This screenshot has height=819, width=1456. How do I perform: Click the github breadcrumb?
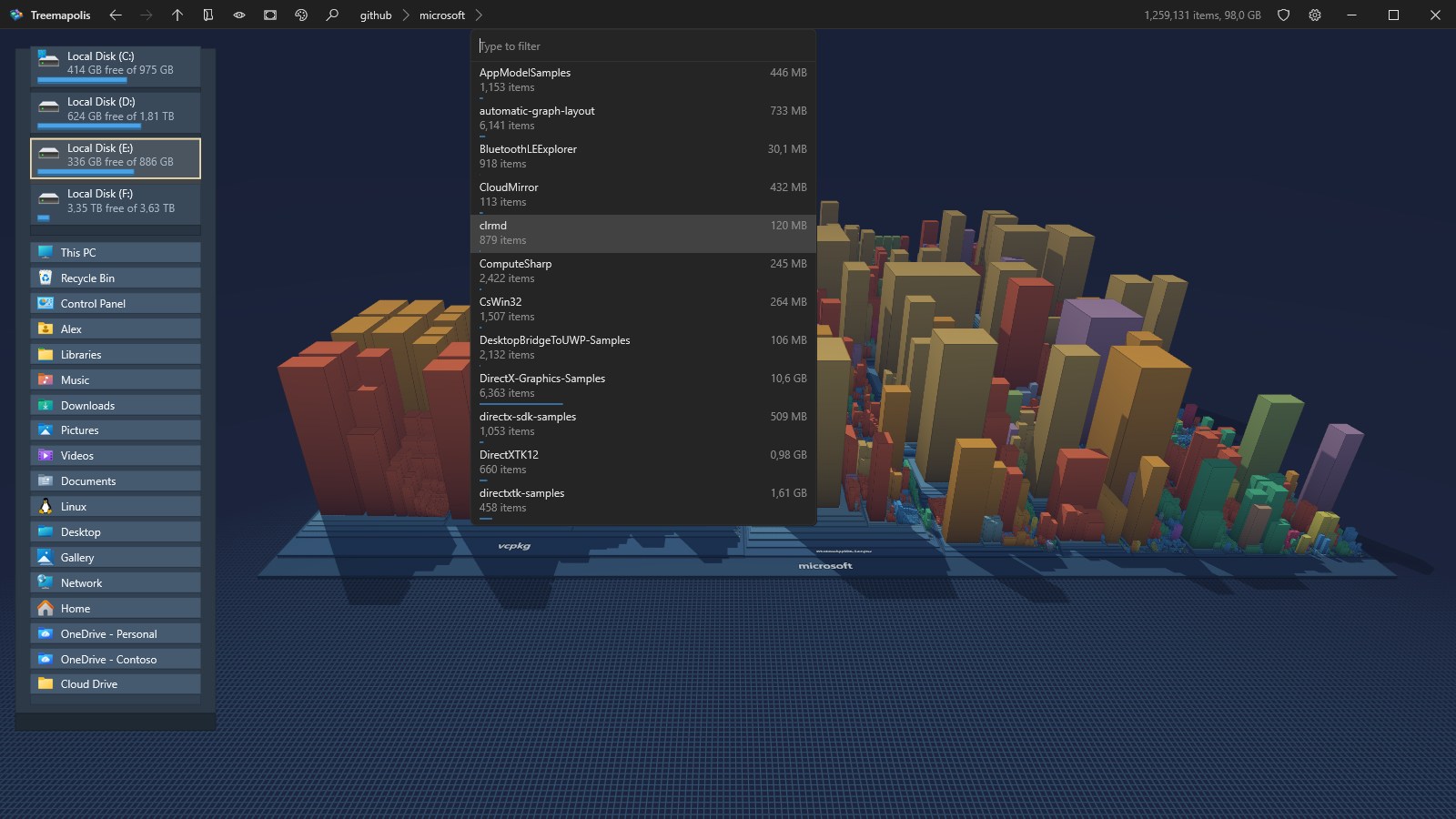(x=376, y=15)
